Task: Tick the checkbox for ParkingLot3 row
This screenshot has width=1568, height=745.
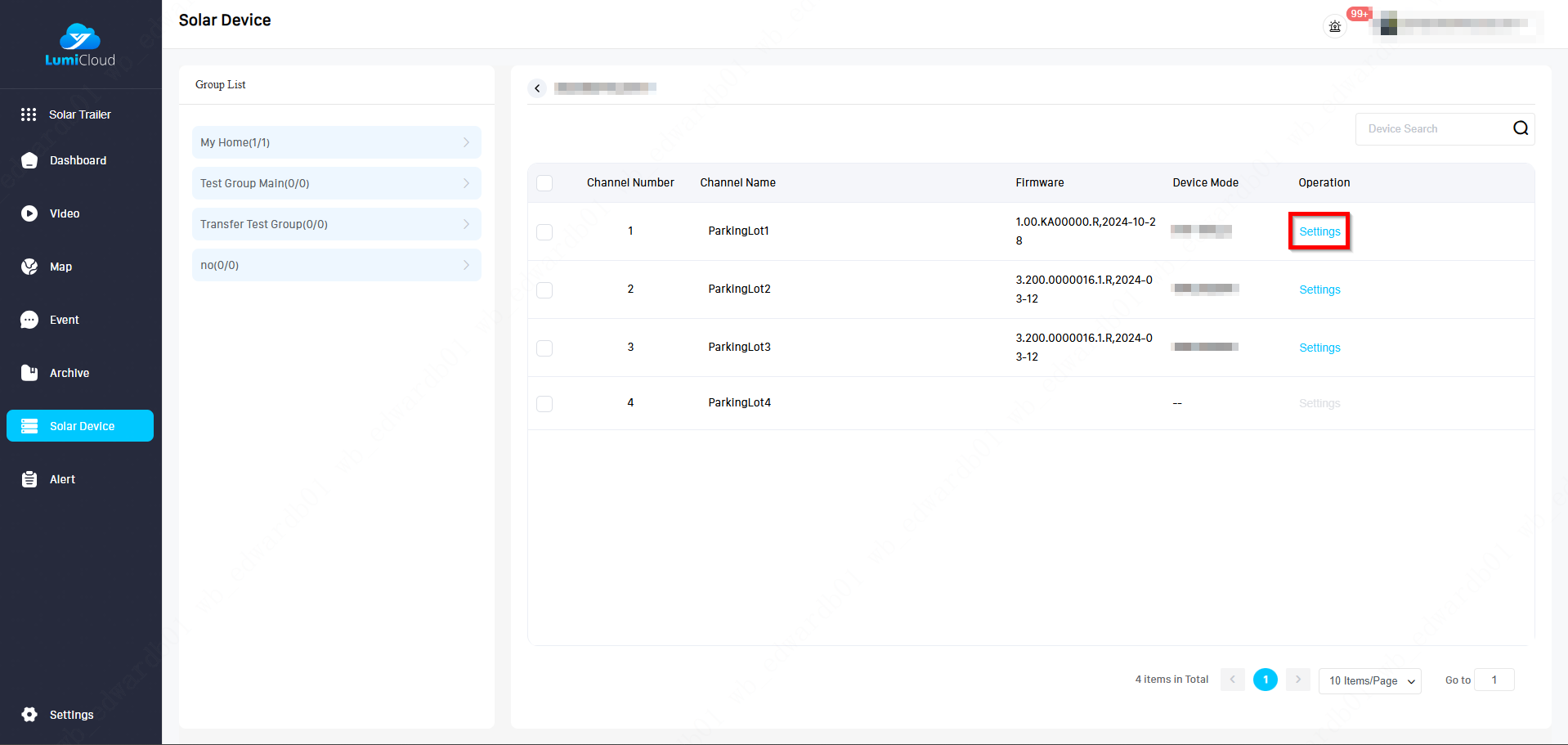Action: click(544, 348)
